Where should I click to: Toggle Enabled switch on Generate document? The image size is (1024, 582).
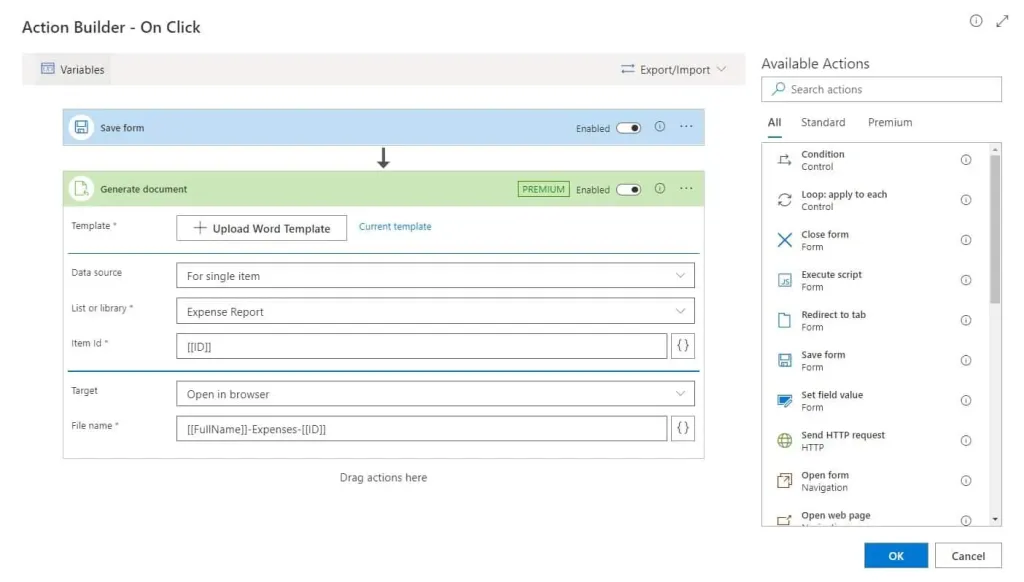628,189
